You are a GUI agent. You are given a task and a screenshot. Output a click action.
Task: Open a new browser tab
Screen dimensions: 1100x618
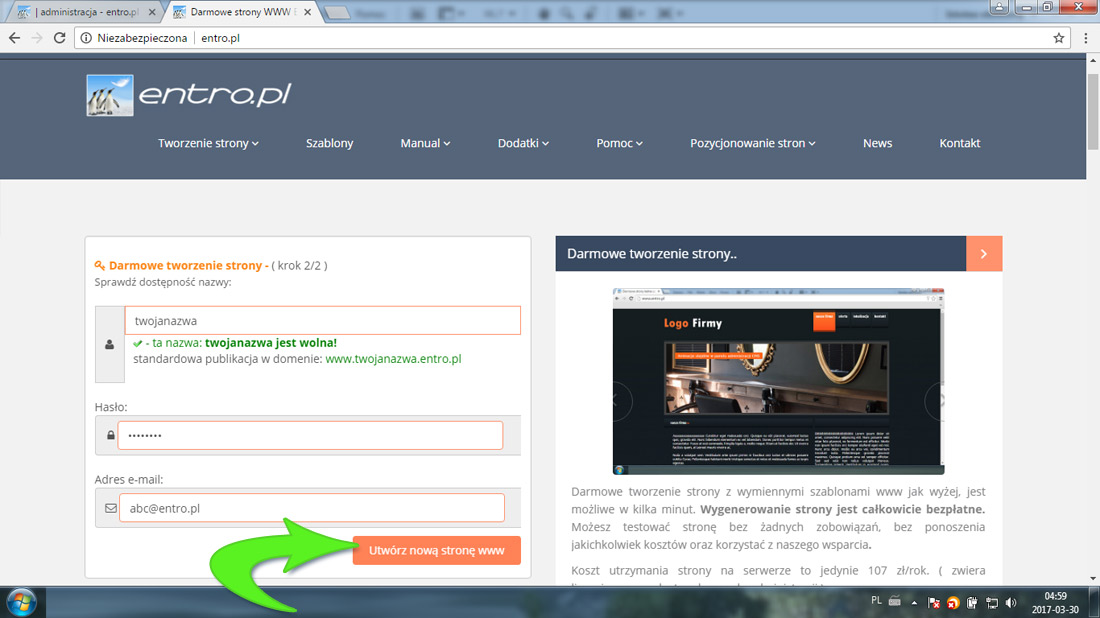coord(337,13)
